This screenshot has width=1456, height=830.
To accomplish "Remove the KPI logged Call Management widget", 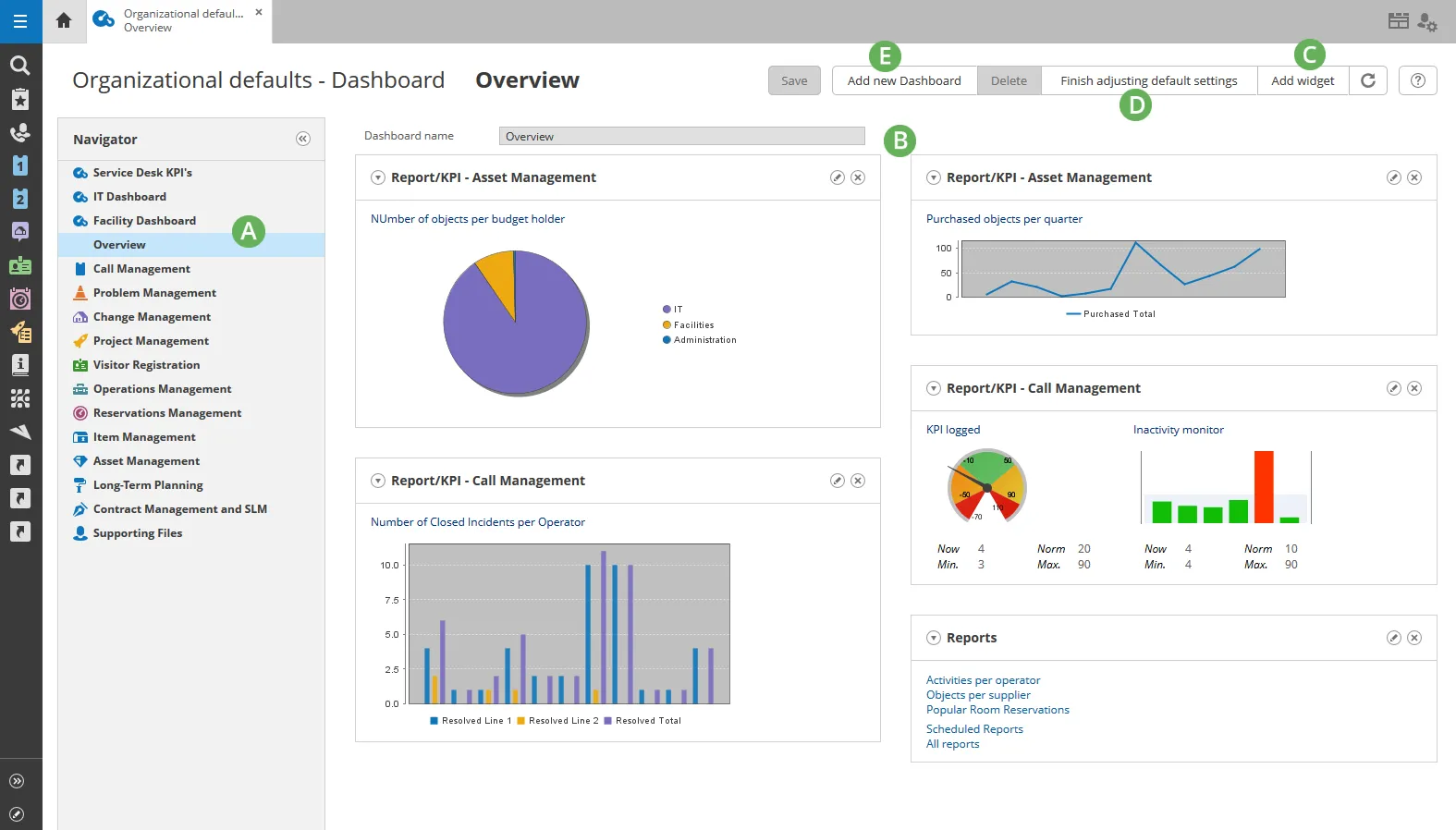I will (x=1414, y=388).
